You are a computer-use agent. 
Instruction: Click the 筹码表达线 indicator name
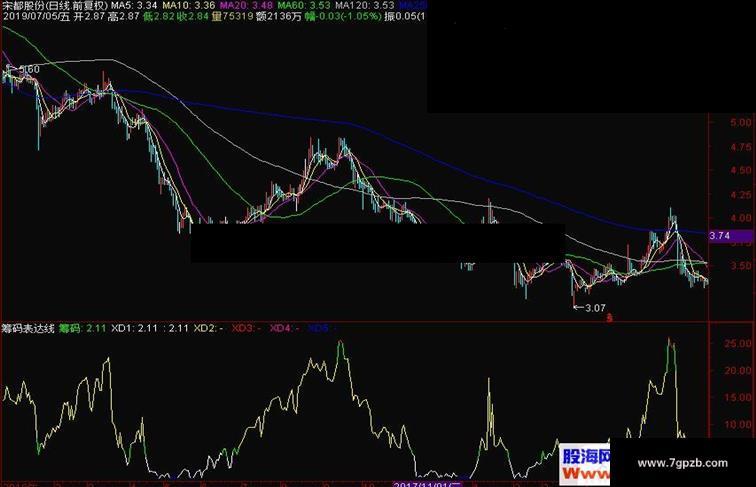click(x=28, y=328)
